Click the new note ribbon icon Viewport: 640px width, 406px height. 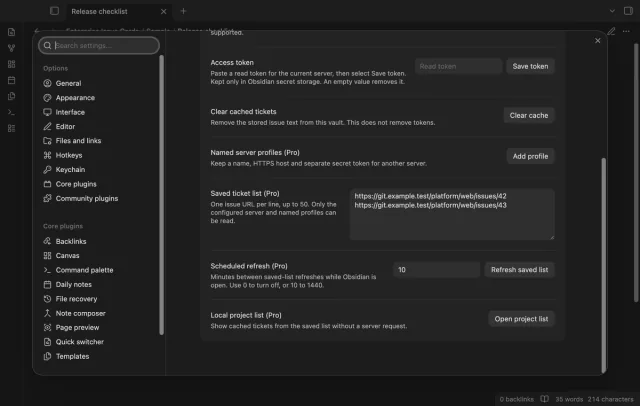(11, 32)
